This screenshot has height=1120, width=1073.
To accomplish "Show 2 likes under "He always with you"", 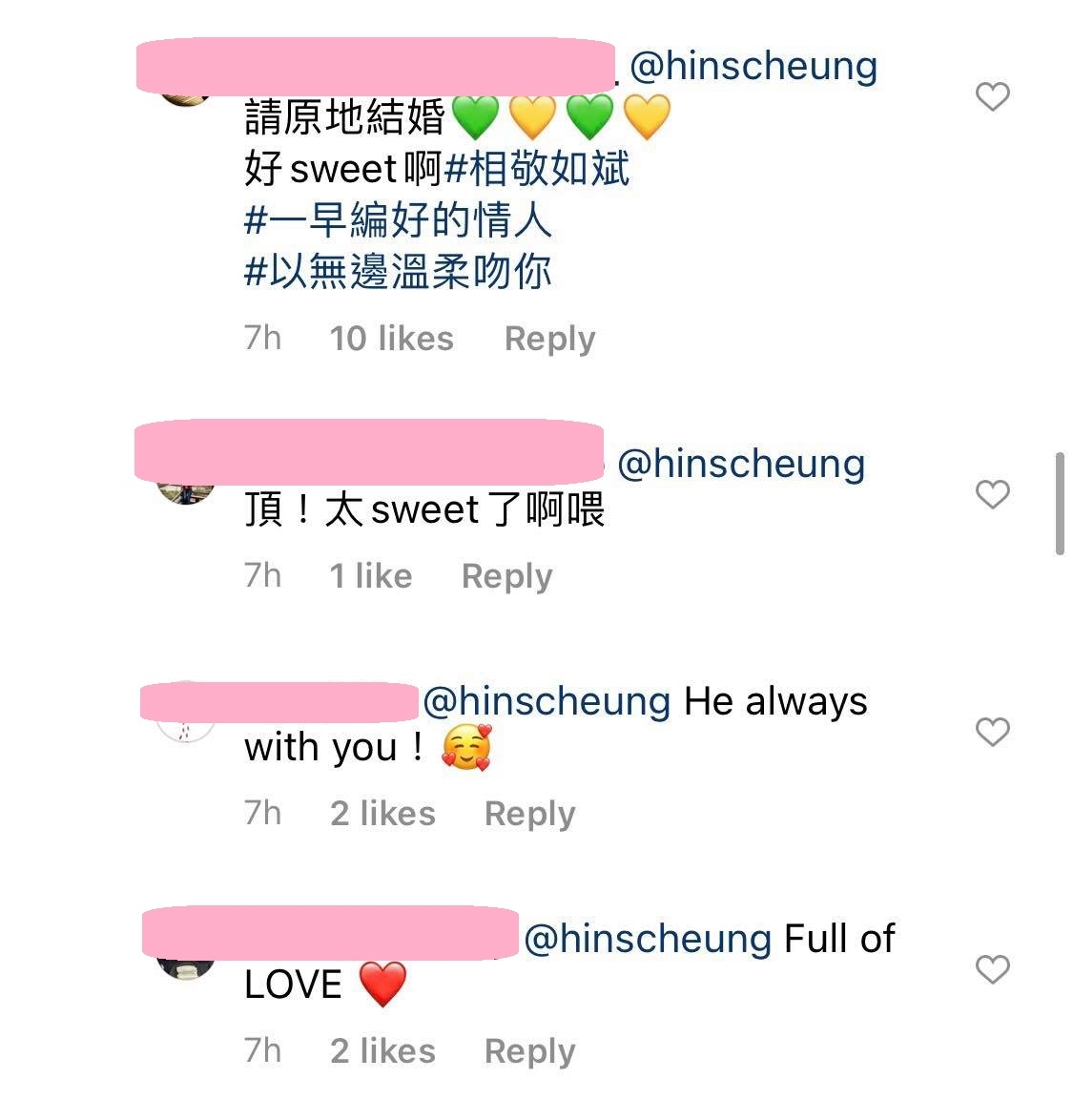I will coord(382,814).
